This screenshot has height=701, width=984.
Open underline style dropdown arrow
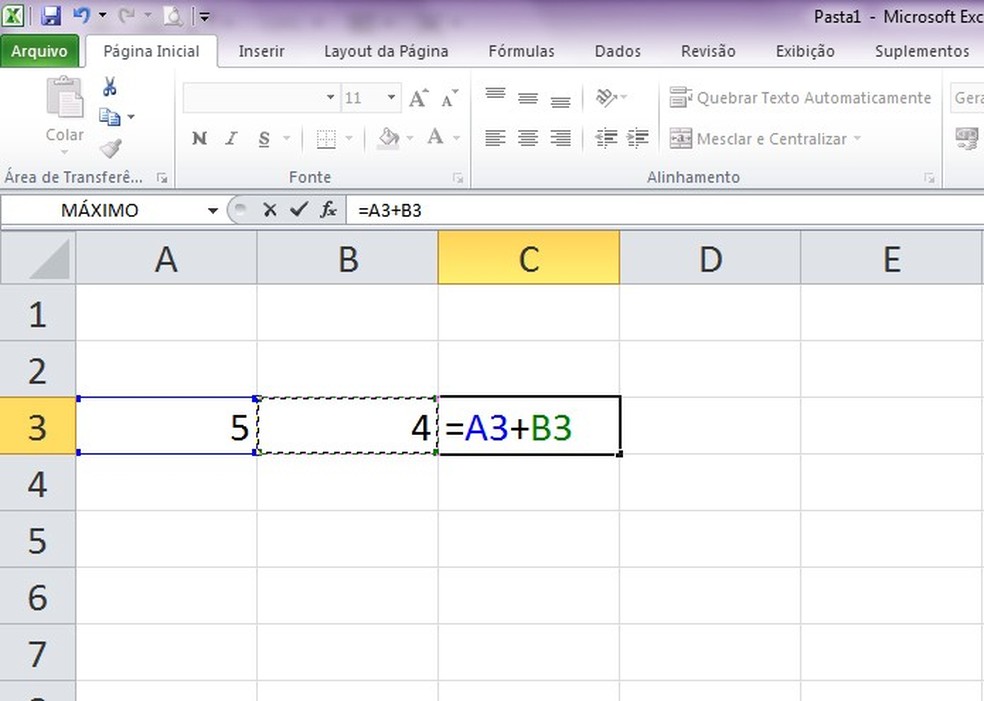287,138
